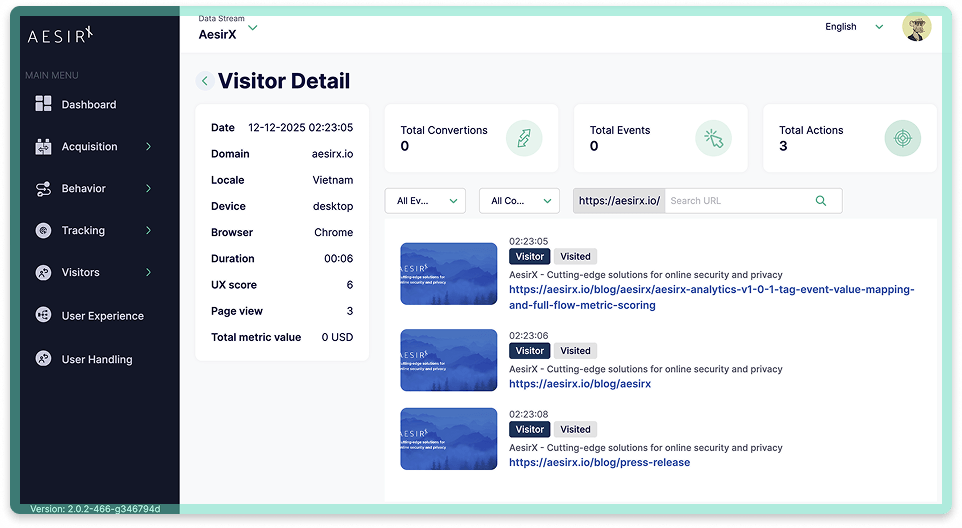This screenshot has height=528, width=962.
Task: Click the Visited tag at 02:23:05
Action: (575, 256)
